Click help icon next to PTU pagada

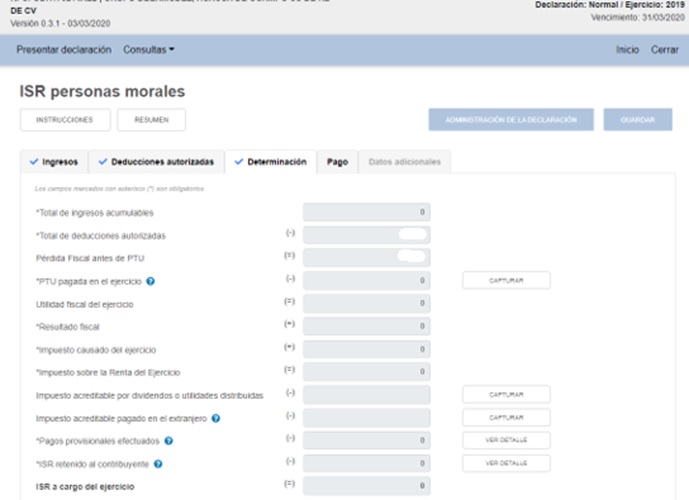[x=150, y=281]
